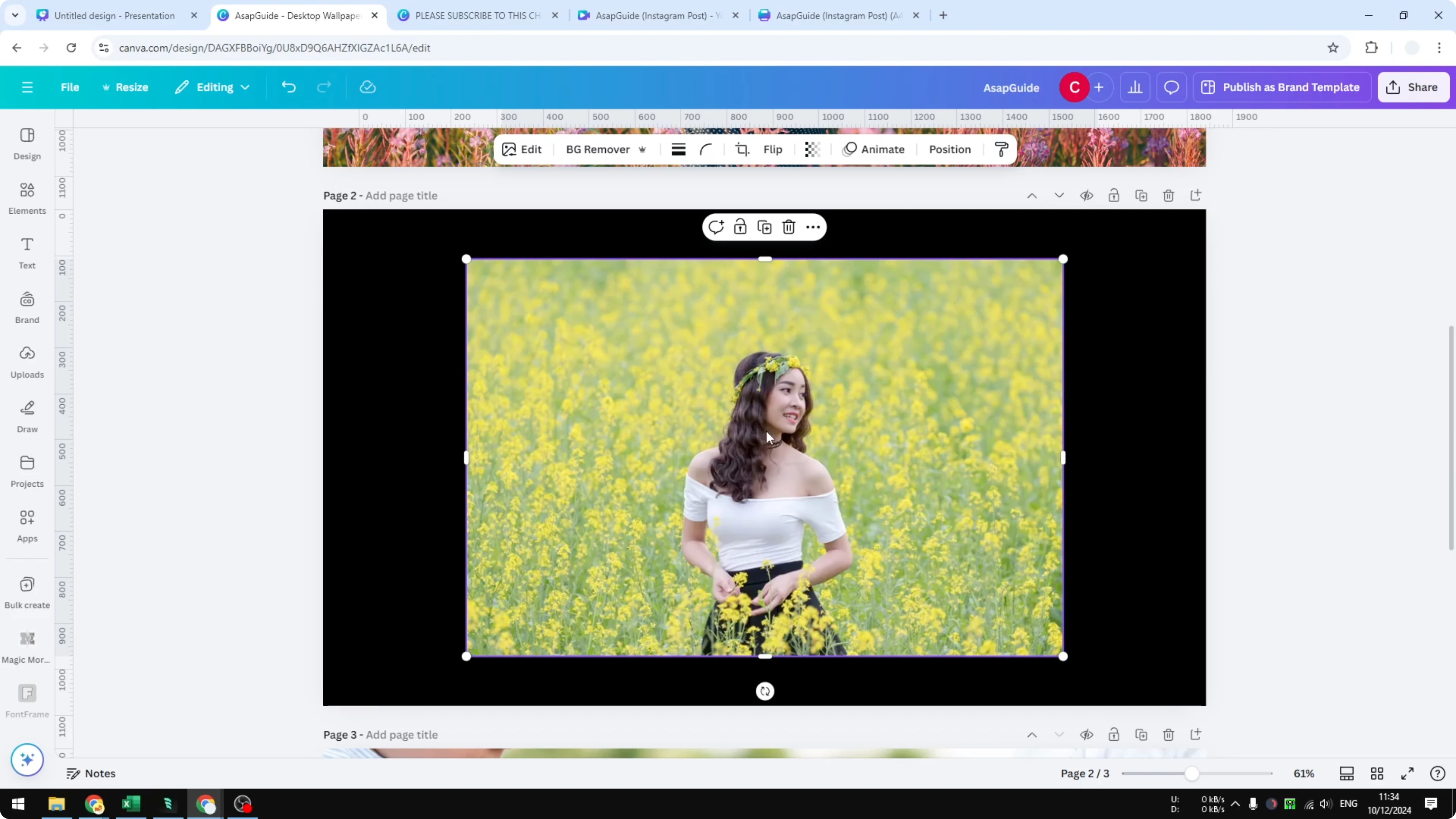
Task: Click the Transparency checkerboard icon
Action: tap(812, 149)
